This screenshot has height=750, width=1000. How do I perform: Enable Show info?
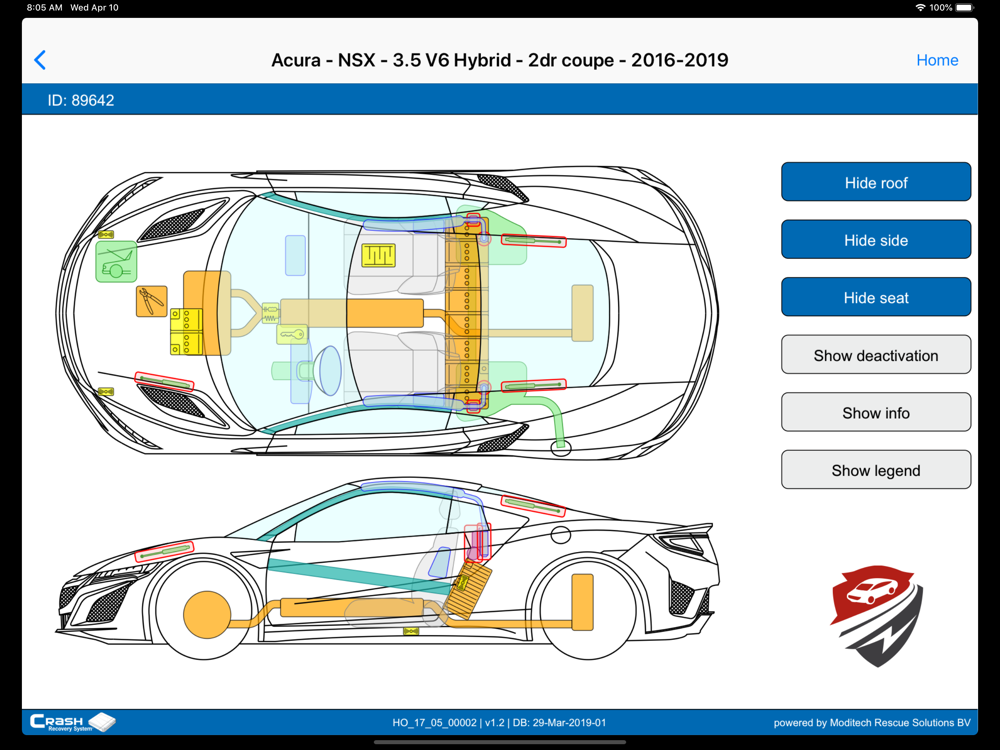click(876, 413)
